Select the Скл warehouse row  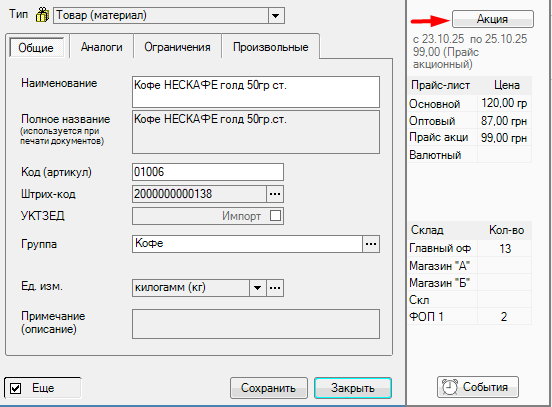coord(470,300)
